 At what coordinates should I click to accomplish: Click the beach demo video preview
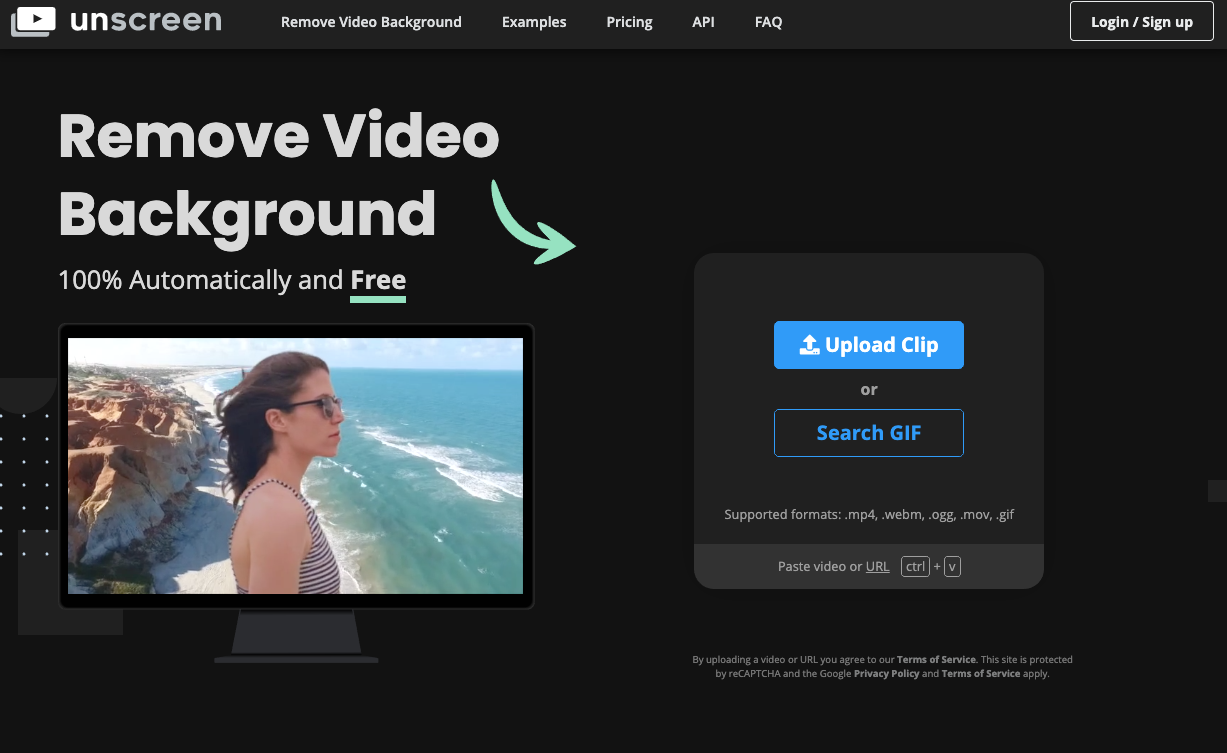(295, 466)
